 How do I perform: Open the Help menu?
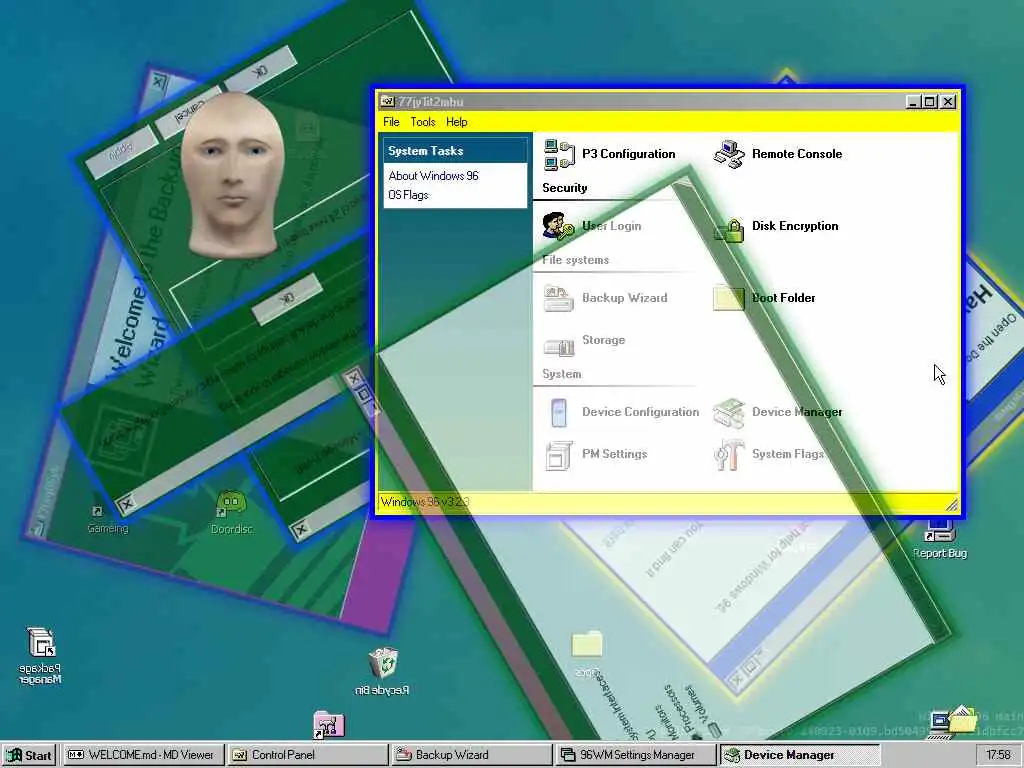(x=456, y=122)
